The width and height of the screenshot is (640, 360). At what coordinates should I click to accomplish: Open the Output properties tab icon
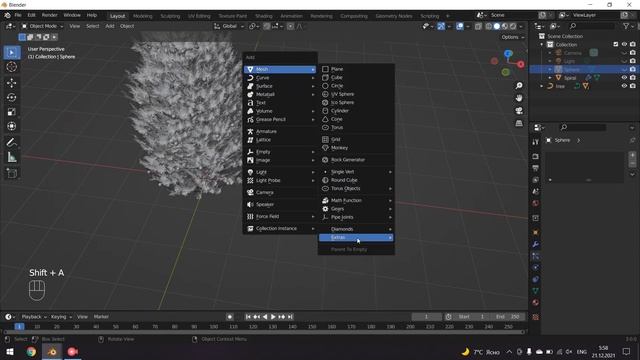pos(536,168)
